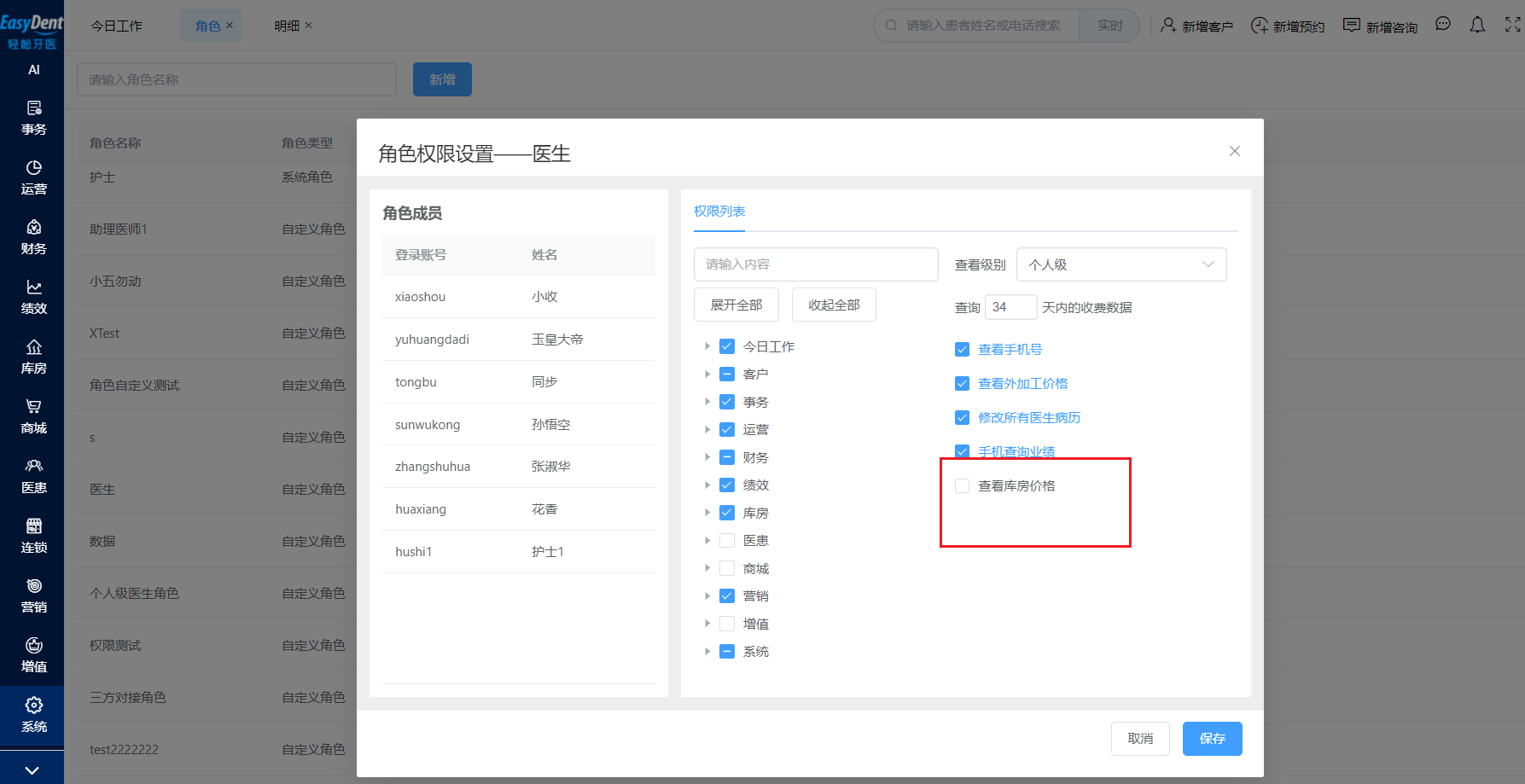Close the 角色权限设置 dialog

tap(1235, 151)
